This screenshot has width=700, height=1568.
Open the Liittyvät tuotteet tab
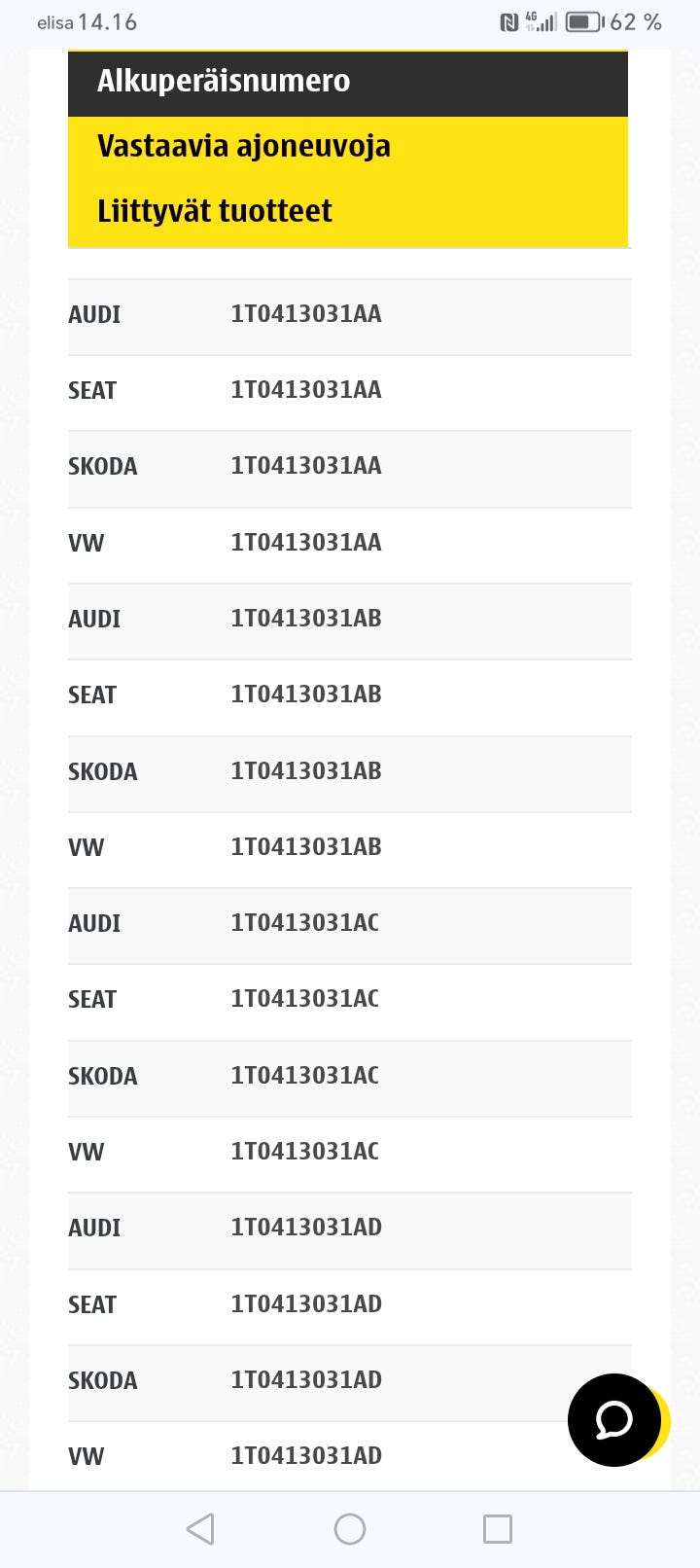(x=215, y=211)
